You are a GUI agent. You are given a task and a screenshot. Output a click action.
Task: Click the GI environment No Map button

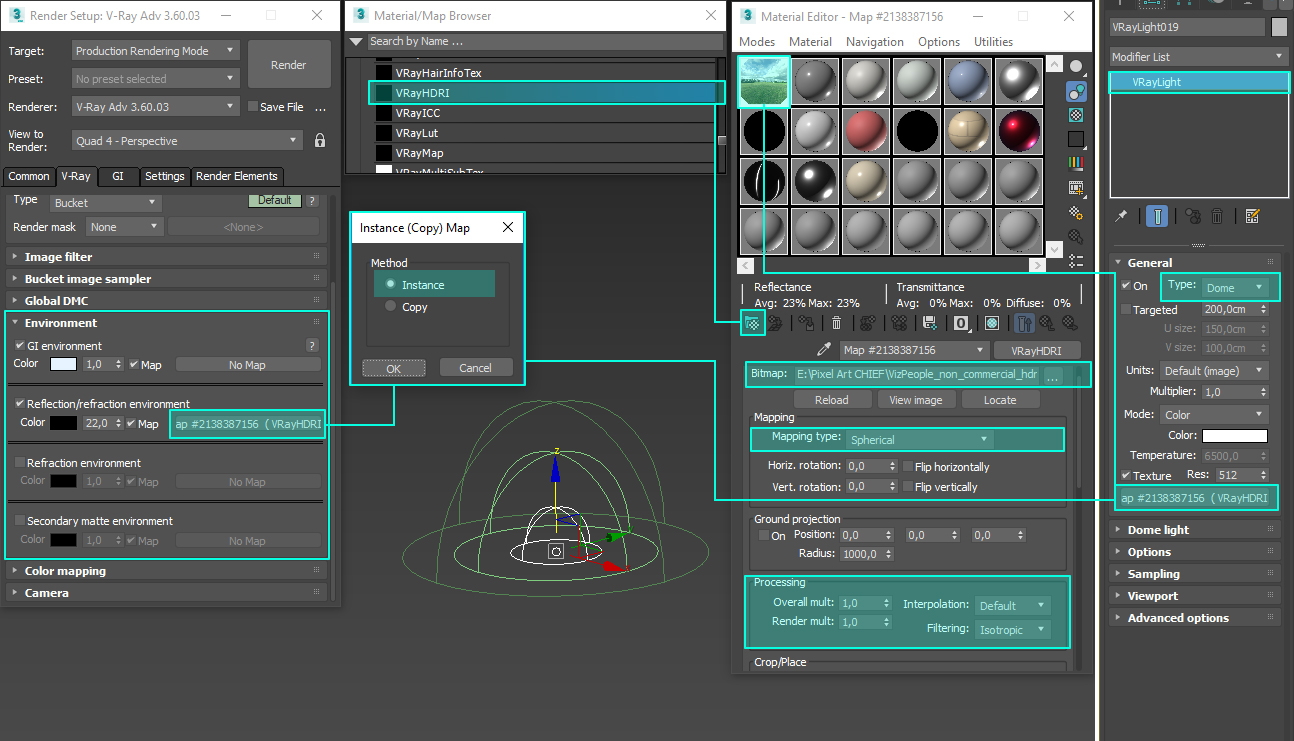click(247, 365)
